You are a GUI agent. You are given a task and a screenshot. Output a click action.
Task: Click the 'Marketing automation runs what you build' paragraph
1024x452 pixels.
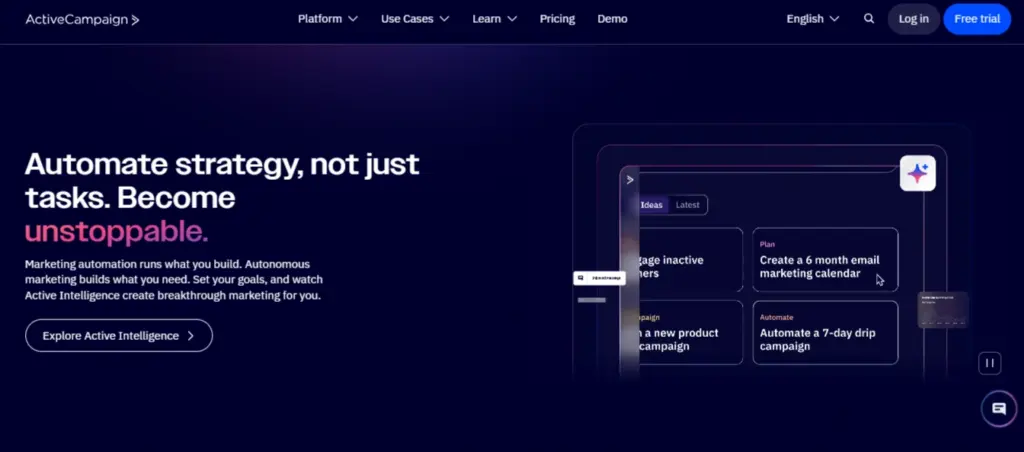[174, 280]
